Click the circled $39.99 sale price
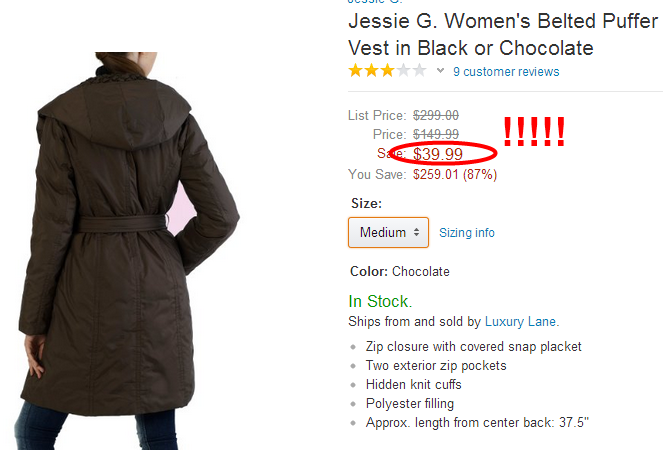This screenshot has height=450, width=663. [x=438, y=154]
